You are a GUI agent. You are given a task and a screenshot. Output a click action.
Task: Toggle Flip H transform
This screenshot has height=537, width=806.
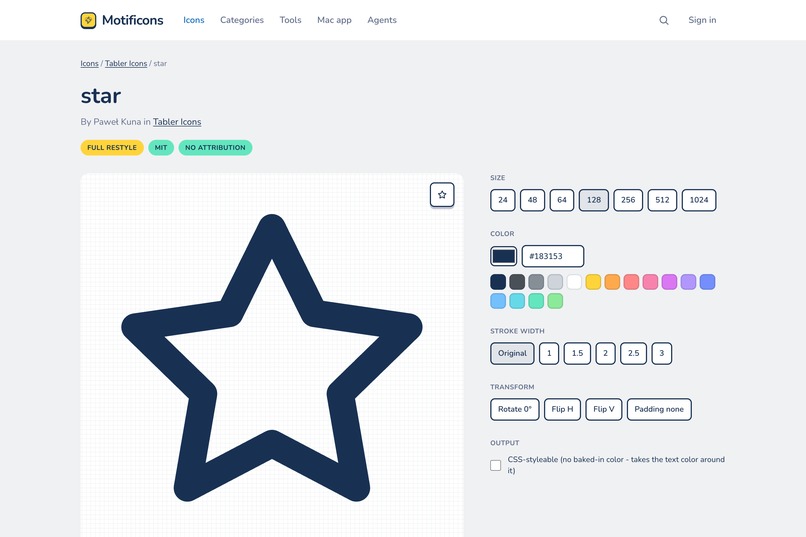click(562, 410)
